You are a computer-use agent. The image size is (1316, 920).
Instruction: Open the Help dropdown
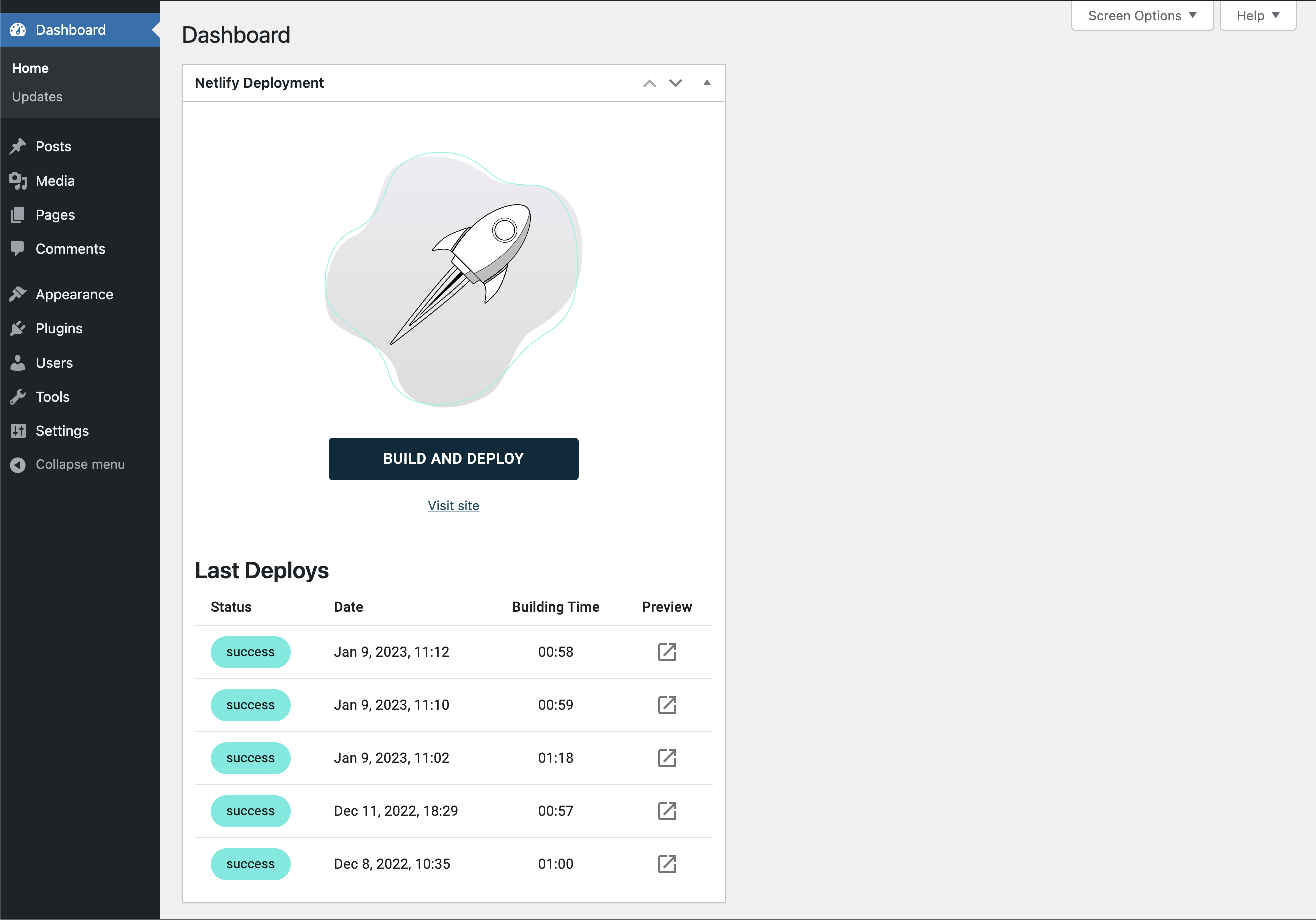point(1257,16)
